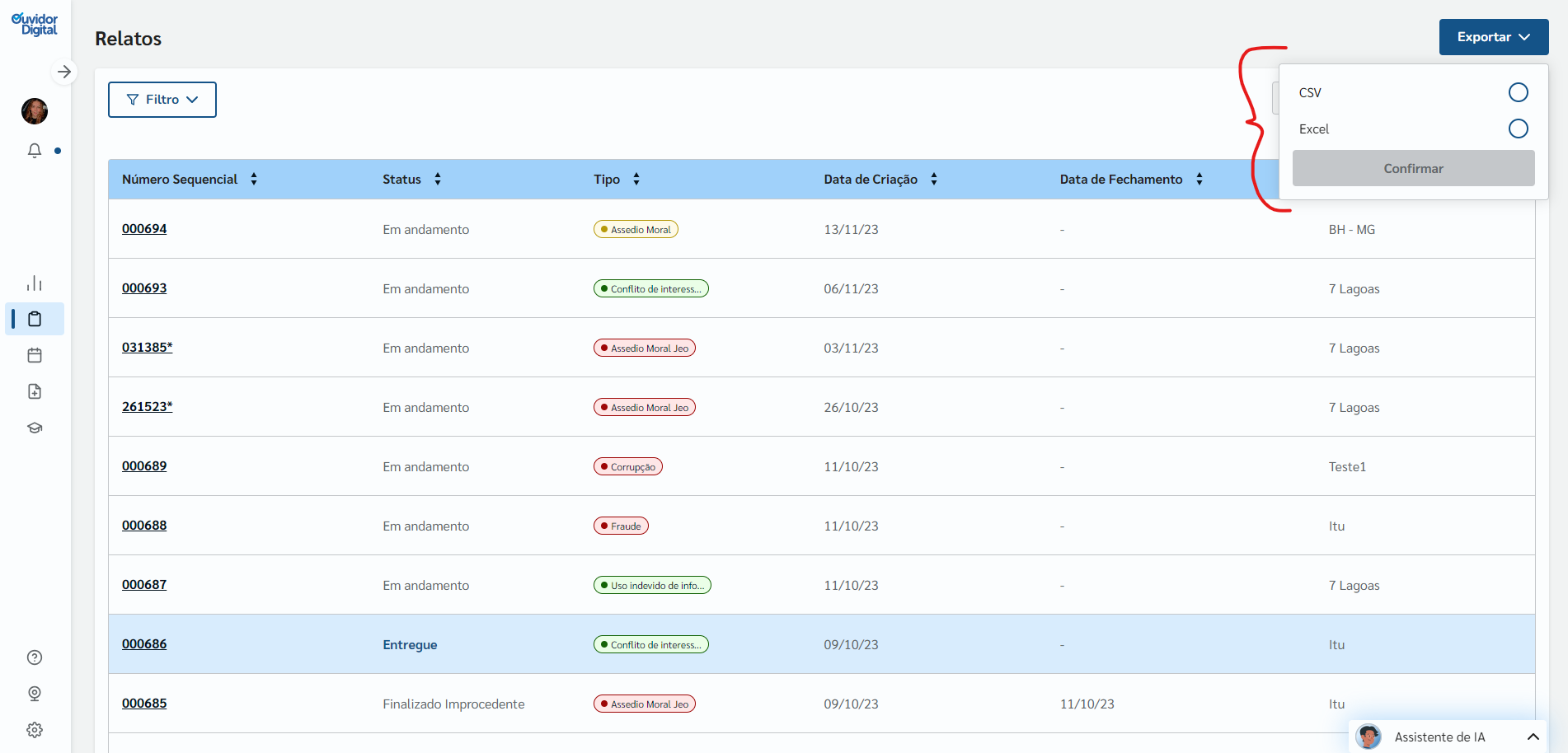Click the Confirmar export button

coord(1413,168)
